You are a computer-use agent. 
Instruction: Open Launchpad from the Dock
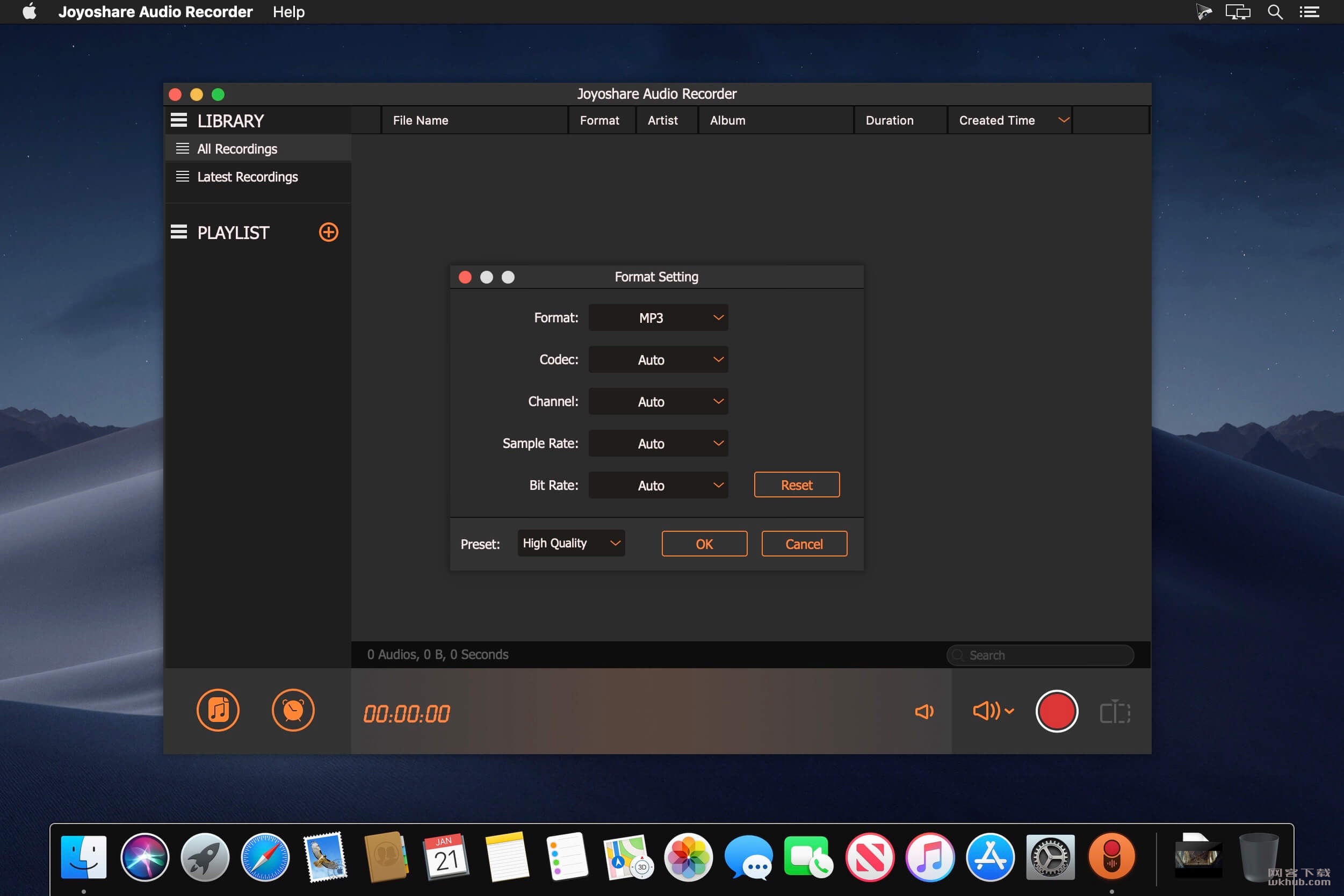point(205,857)
